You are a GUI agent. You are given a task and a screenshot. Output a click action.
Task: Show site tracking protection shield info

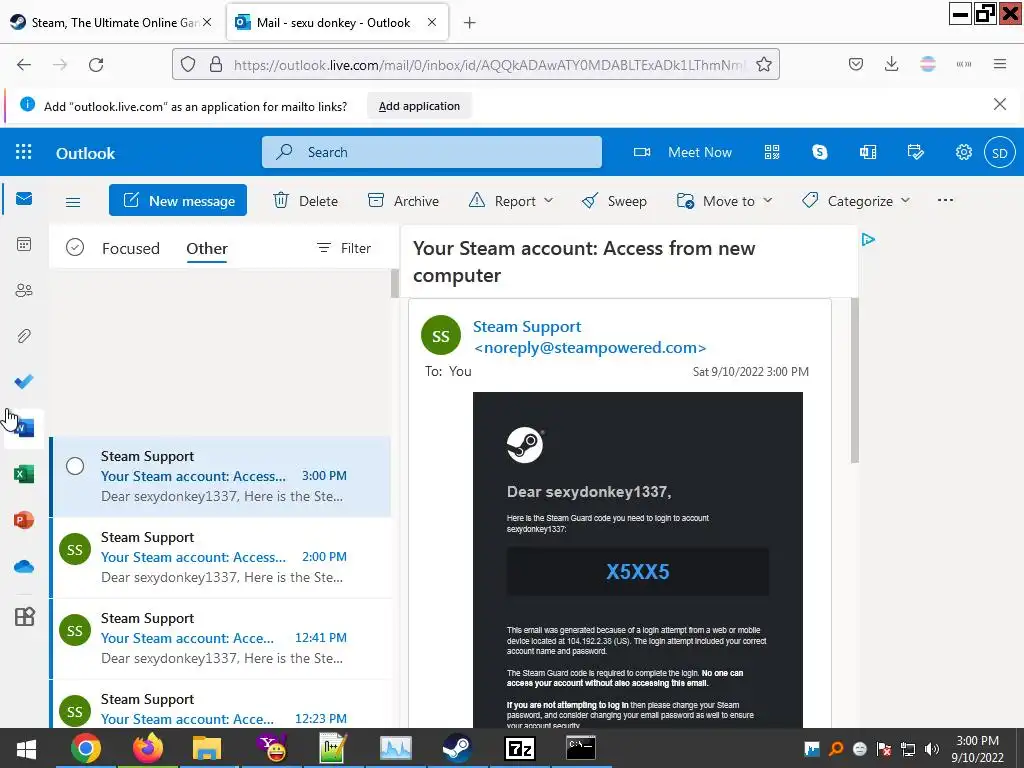(x=188, y=64)
